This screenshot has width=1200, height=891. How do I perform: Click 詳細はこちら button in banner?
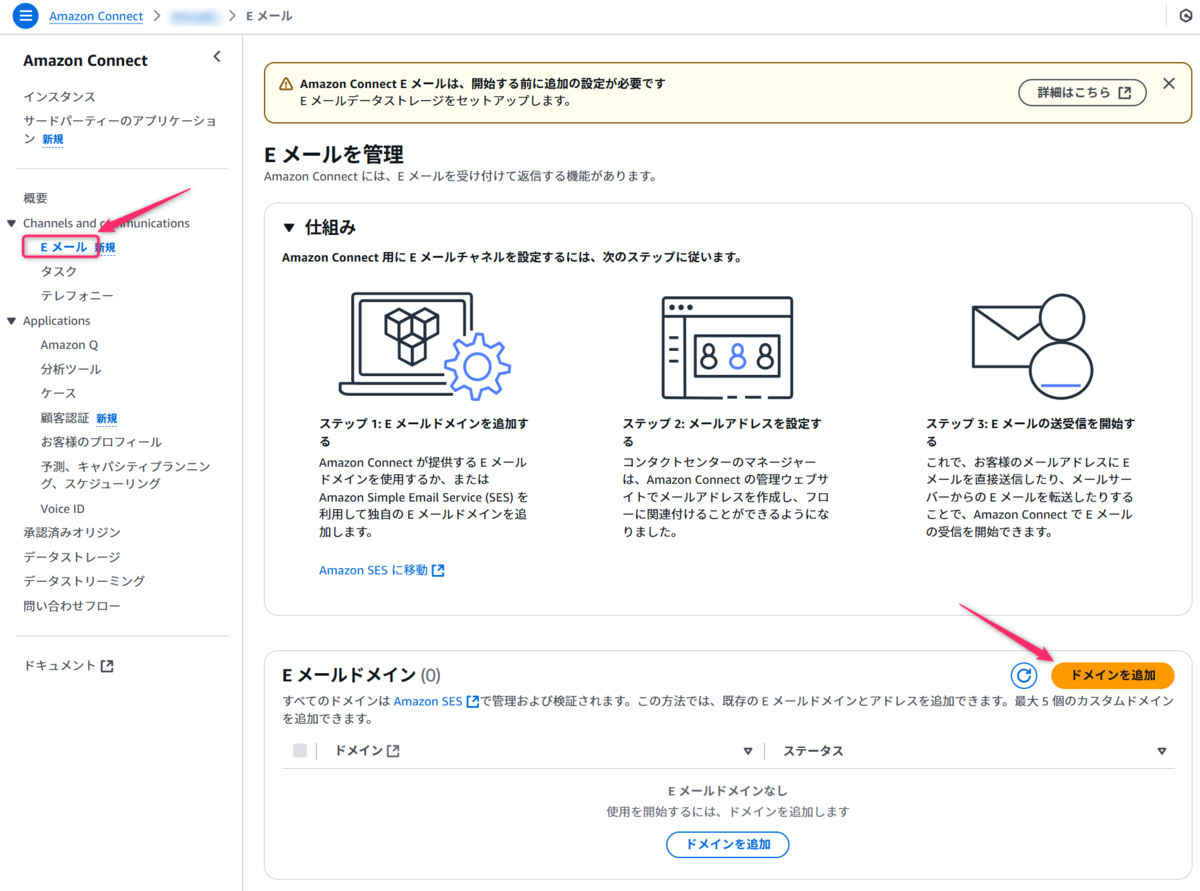coord(1084,92)
